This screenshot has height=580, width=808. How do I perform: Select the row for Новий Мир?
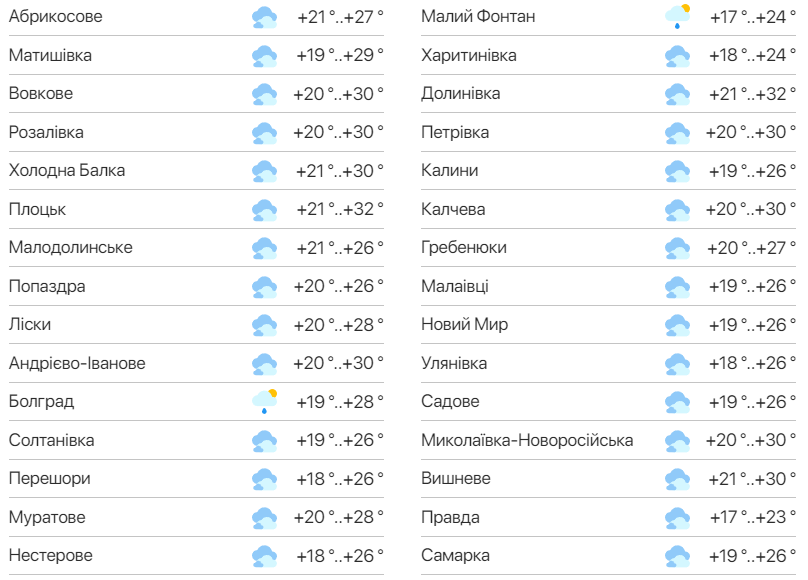pos(455,324)
